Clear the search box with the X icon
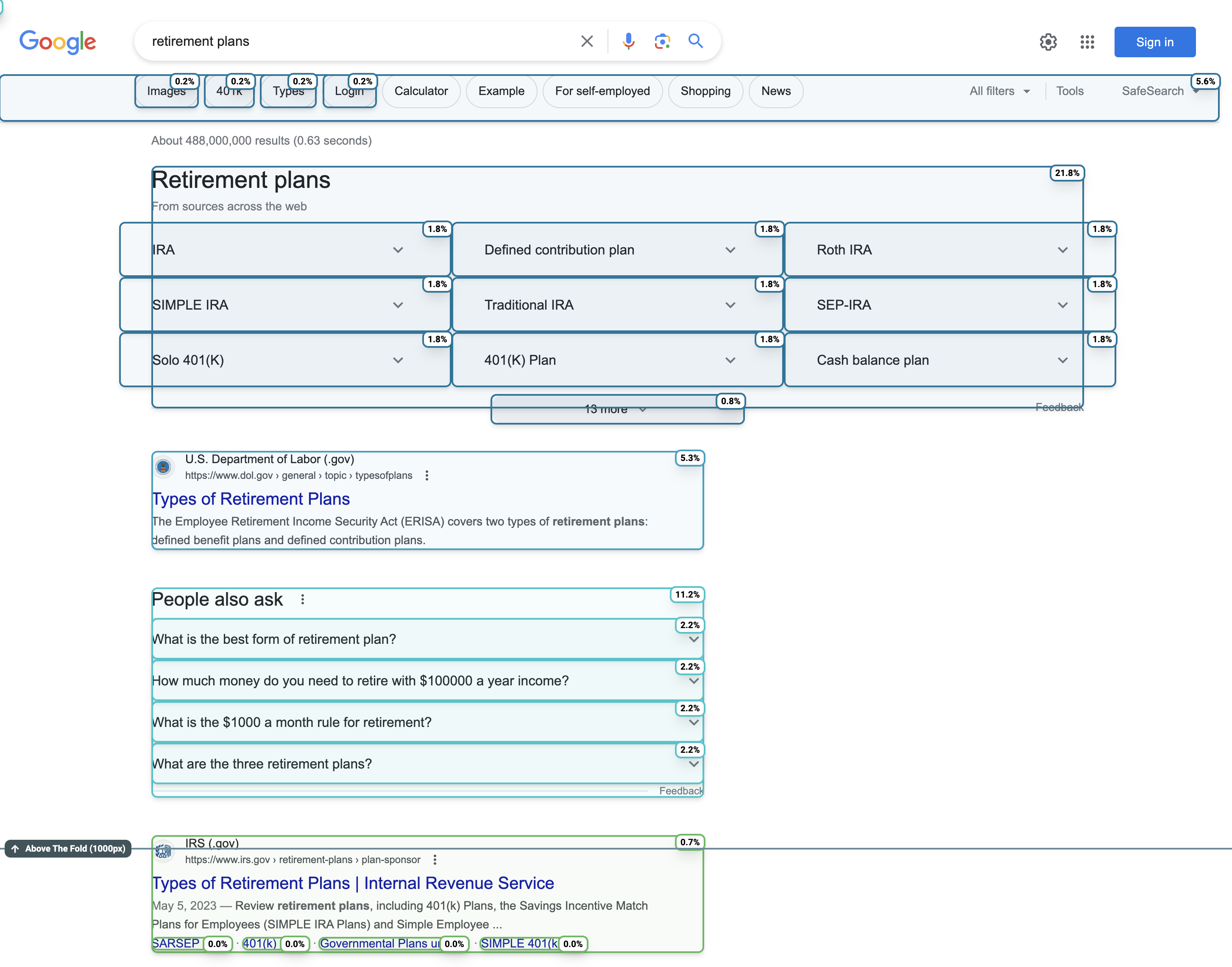This screenshot has height=967, width=1232. tap(587, 41)
